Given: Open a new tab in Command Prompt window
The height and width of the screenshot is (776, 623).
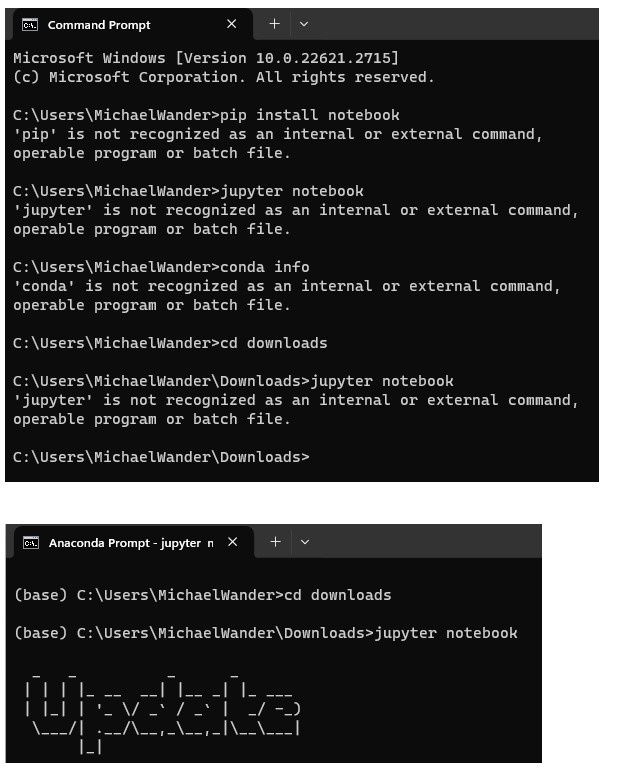Looking at the screenshot, I should (274, 24).
